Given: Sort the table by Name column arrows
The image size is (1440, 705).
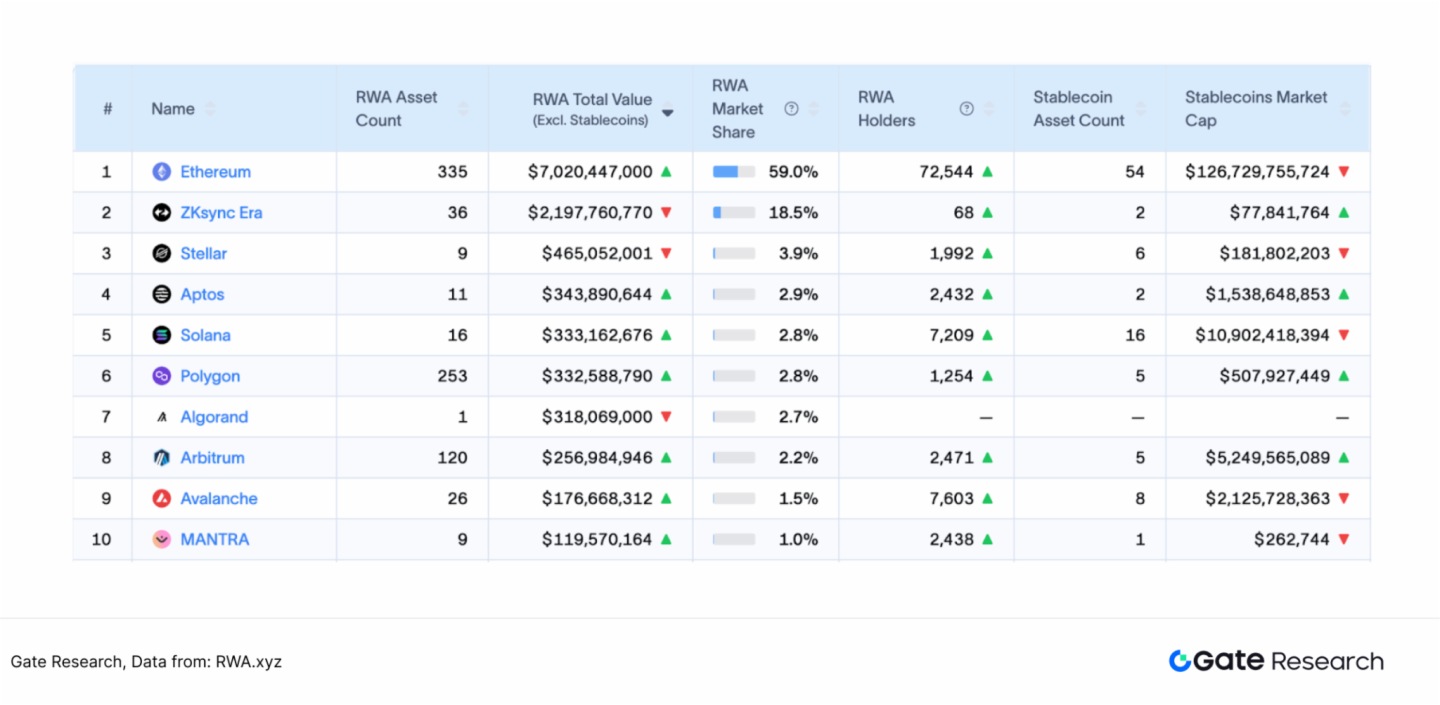Looking at the screenshot, I should point(210,109).
